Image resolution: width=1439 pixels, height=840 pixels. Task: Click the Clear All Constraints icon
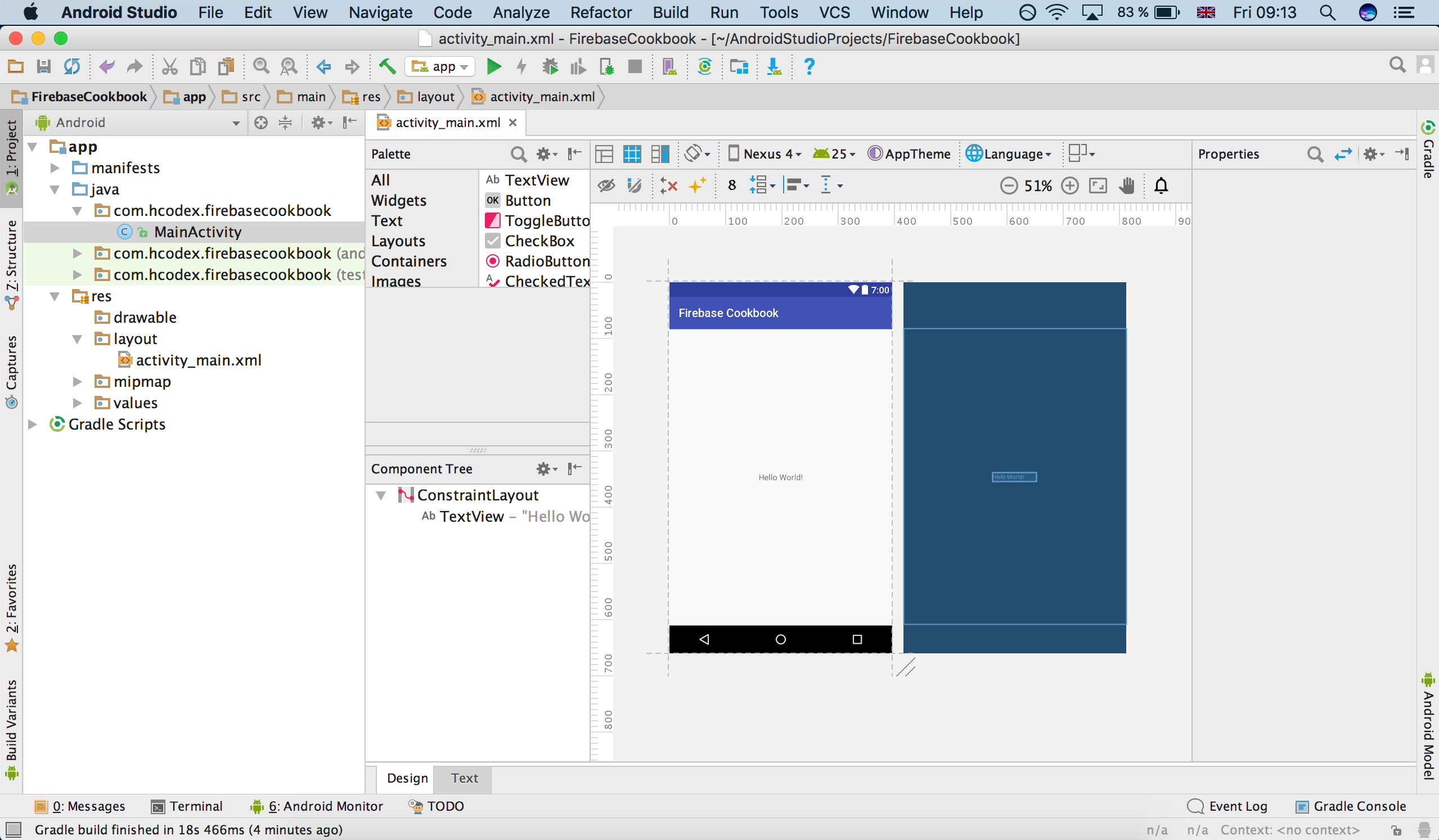coord(668,186)
